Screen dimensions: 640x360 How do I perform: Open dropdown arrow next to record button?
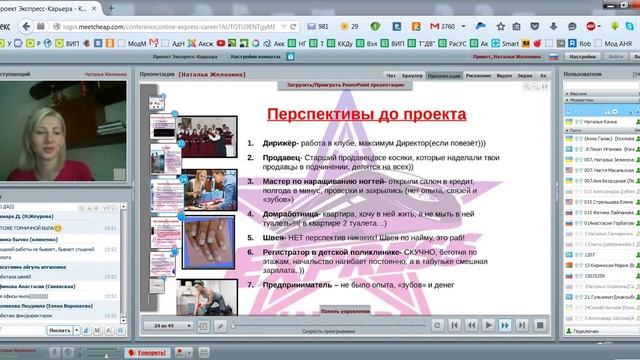click(x=189, y=352)
